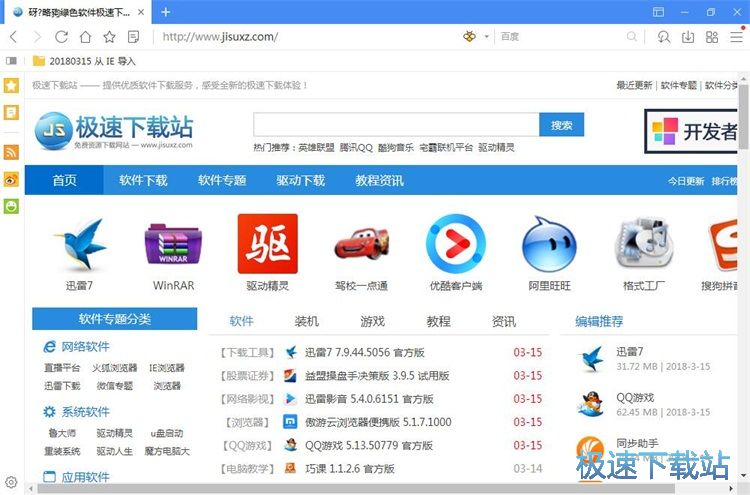Click the horizontal scrollbar at the bottom
This screenshot has width=750, height=495.
click(x=356, y=489)
